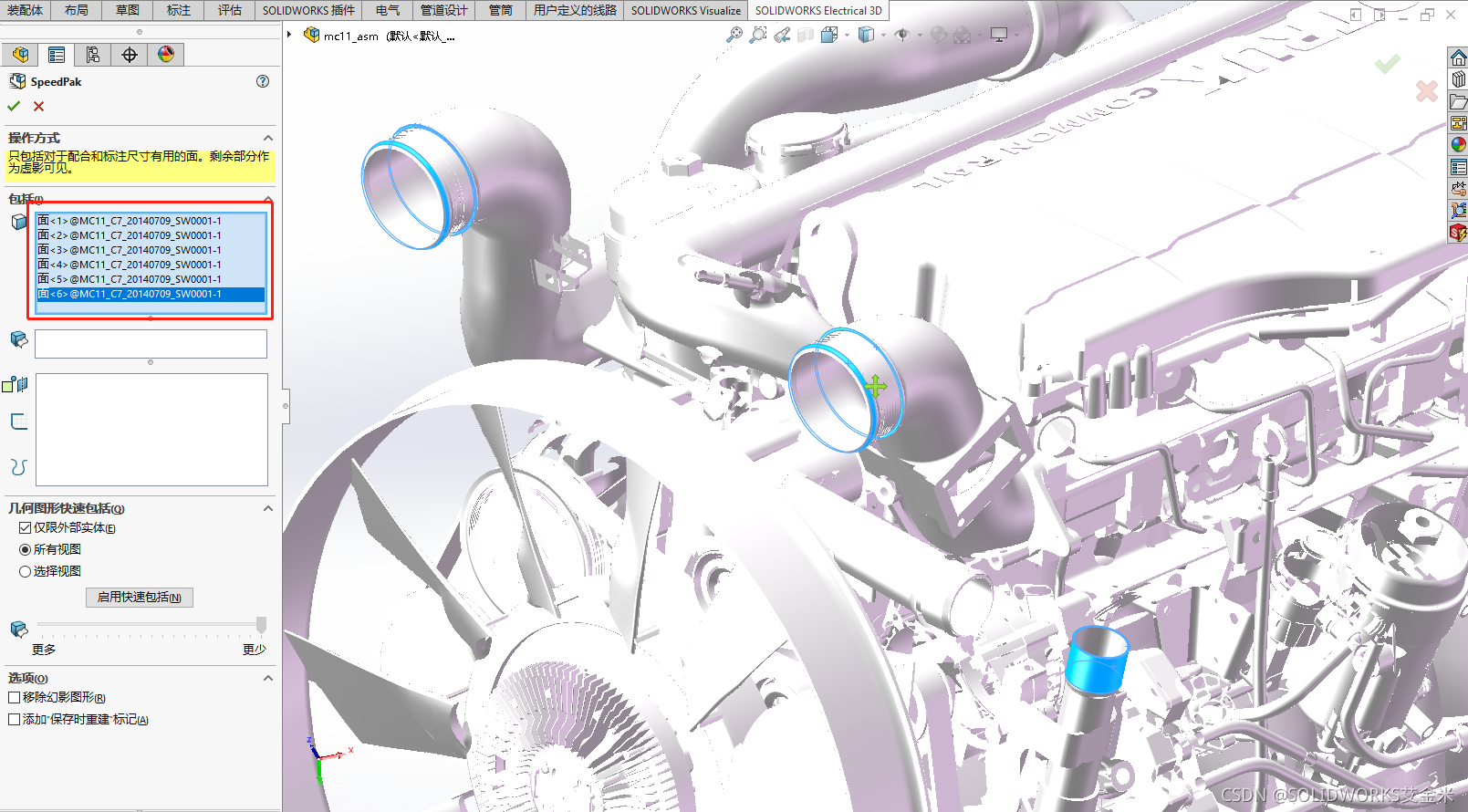Open Display Style cube icon

[866, 35]
